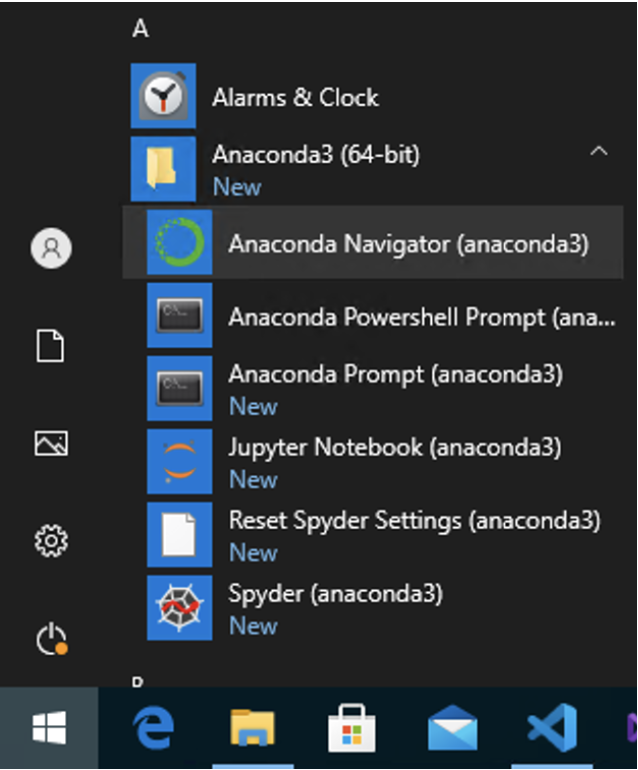Collapse the Anaconda3 (64-bit) folder

click(316, 156)
